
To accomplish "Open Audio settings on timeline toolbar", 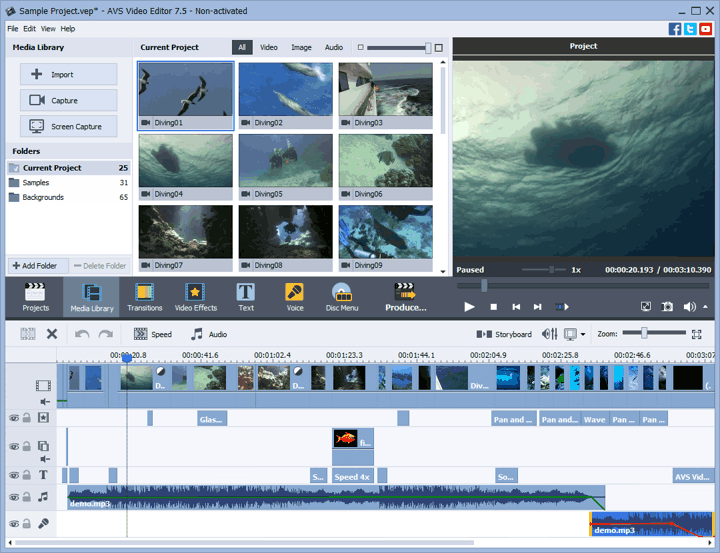I will coord(209,334).
